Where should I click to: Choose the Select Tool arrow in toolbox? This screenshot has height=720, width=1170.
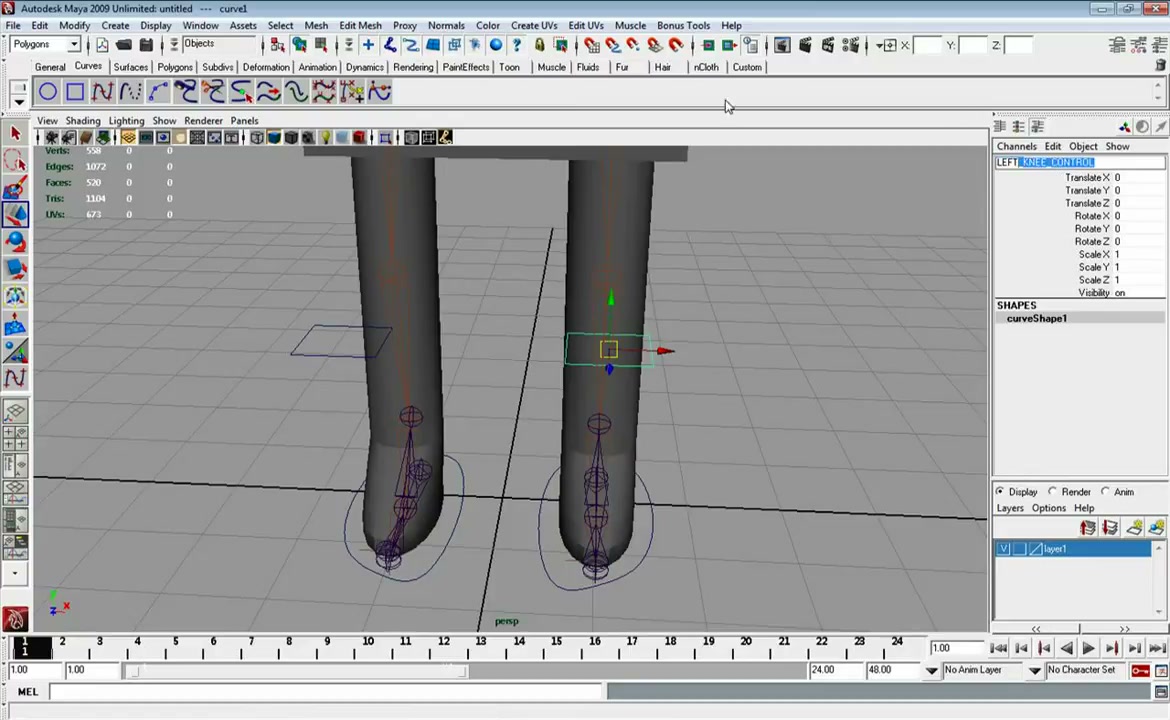click(15, 134)
